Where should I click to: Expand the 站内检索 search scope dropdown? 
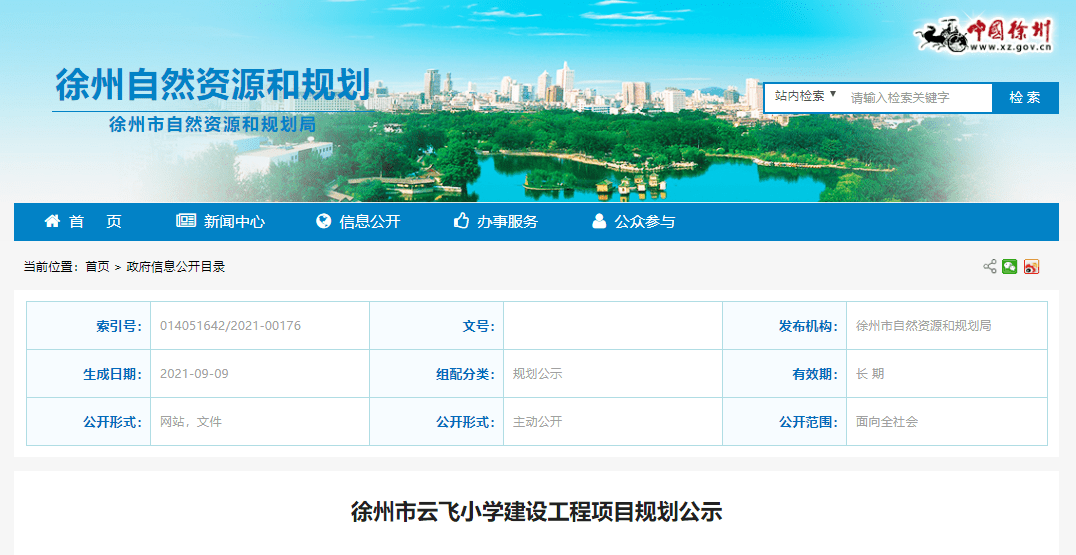pos(805,97)
